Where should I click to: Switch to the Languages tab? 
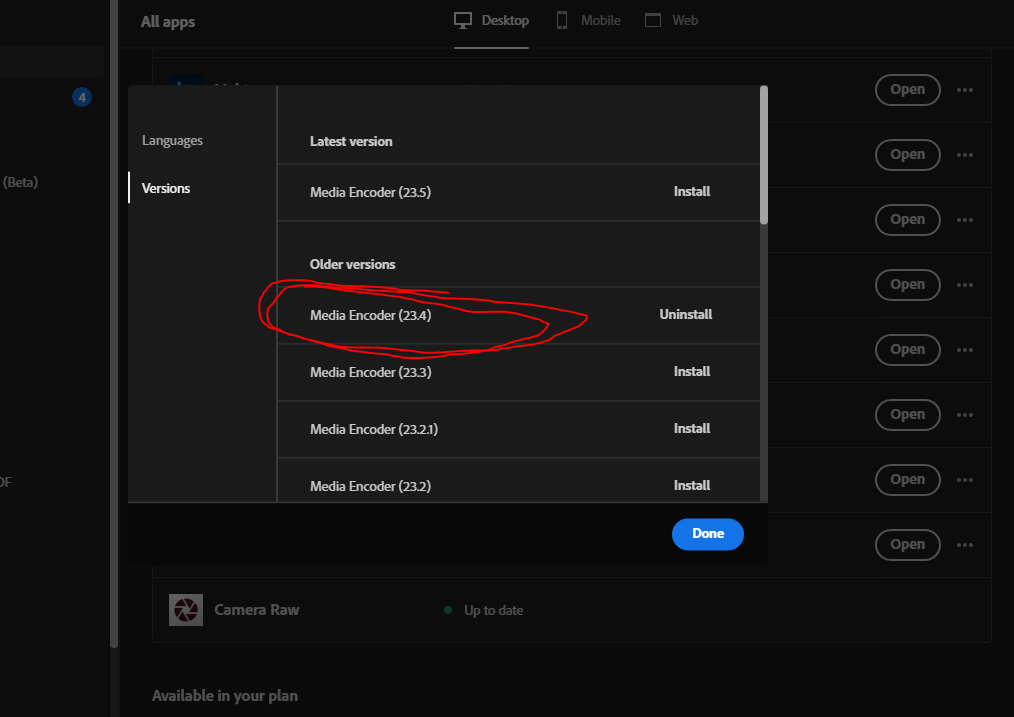172,140
